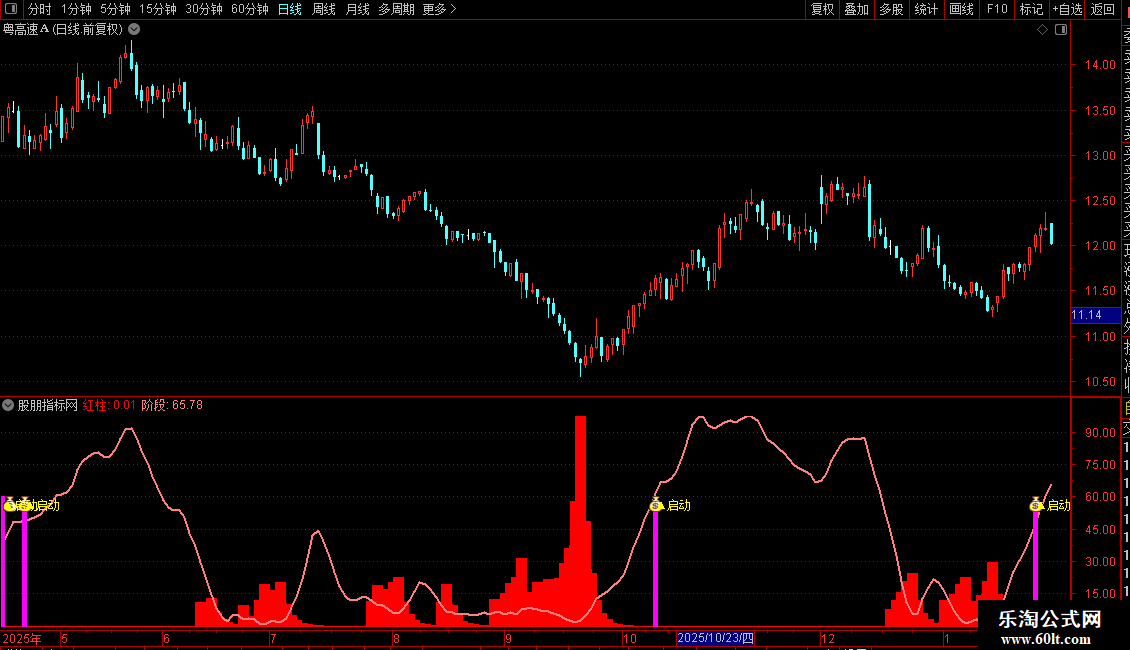Image resolution: width=1130 pixels, height=650 pixels.
Task: Click the 启动 money-bag signal near January
Action: click(x=1036, y=504)
